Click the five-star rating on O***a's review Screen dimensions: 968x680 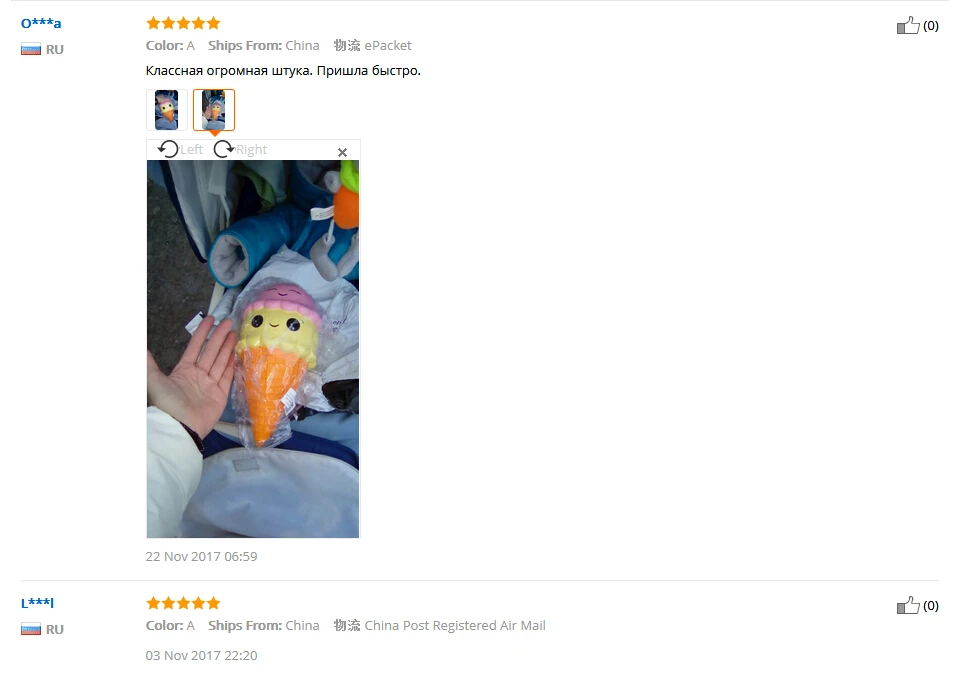point(183,23)
